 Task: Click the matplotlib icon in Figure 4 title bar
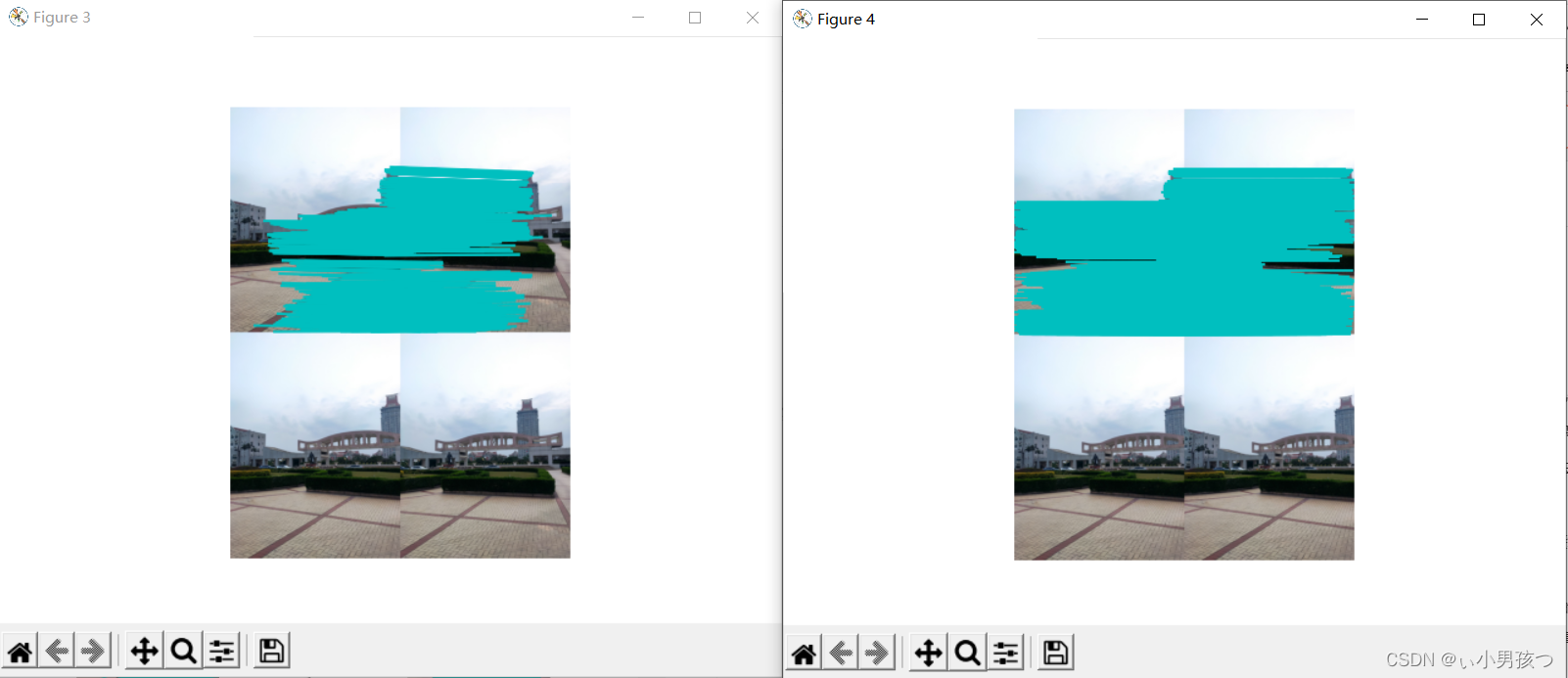[803, 19]
